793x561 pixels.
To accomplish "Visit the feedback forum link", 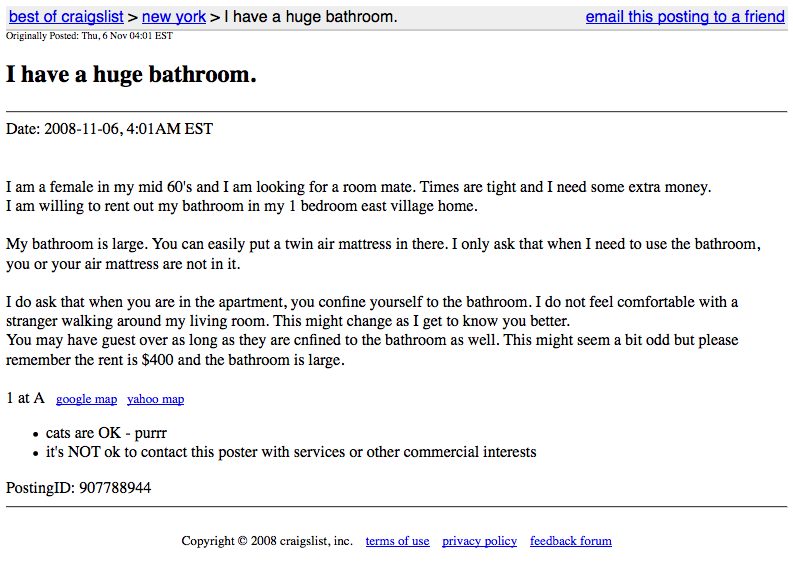I will (x=570, y=541).
